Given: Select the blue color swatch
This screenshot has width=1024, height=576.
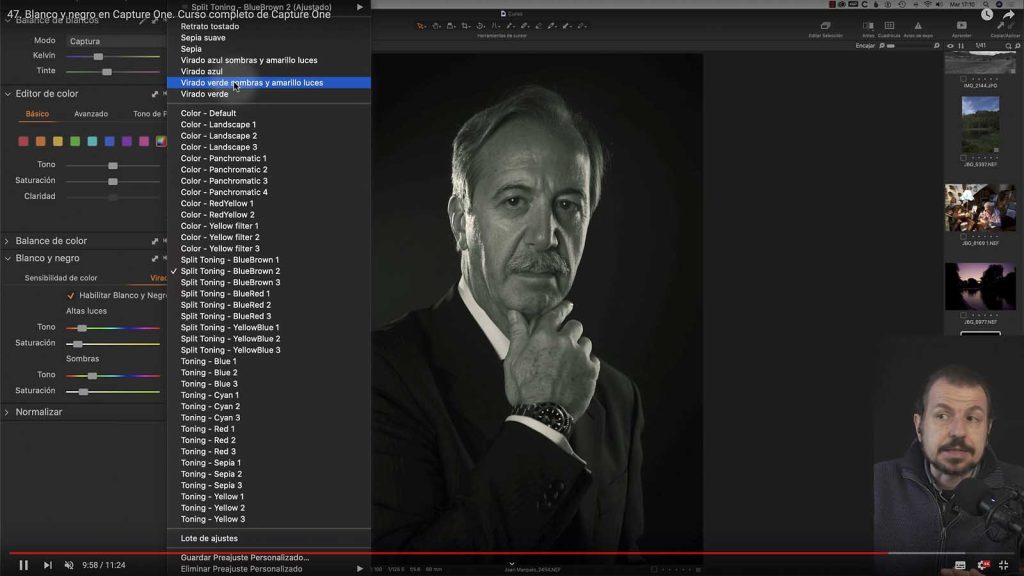Looking at the screenshot, I should [x=110, y=141].
